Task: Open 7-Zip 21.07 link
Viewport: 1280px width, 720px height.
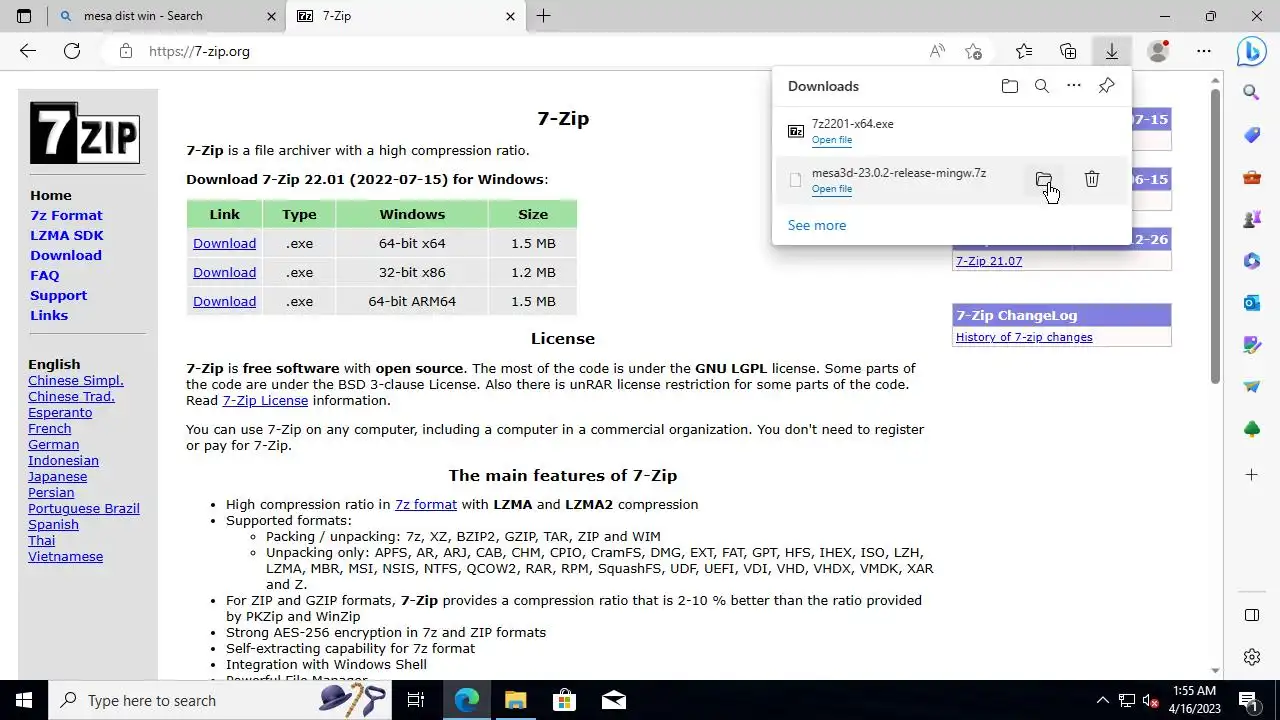Action: [989, 261]
